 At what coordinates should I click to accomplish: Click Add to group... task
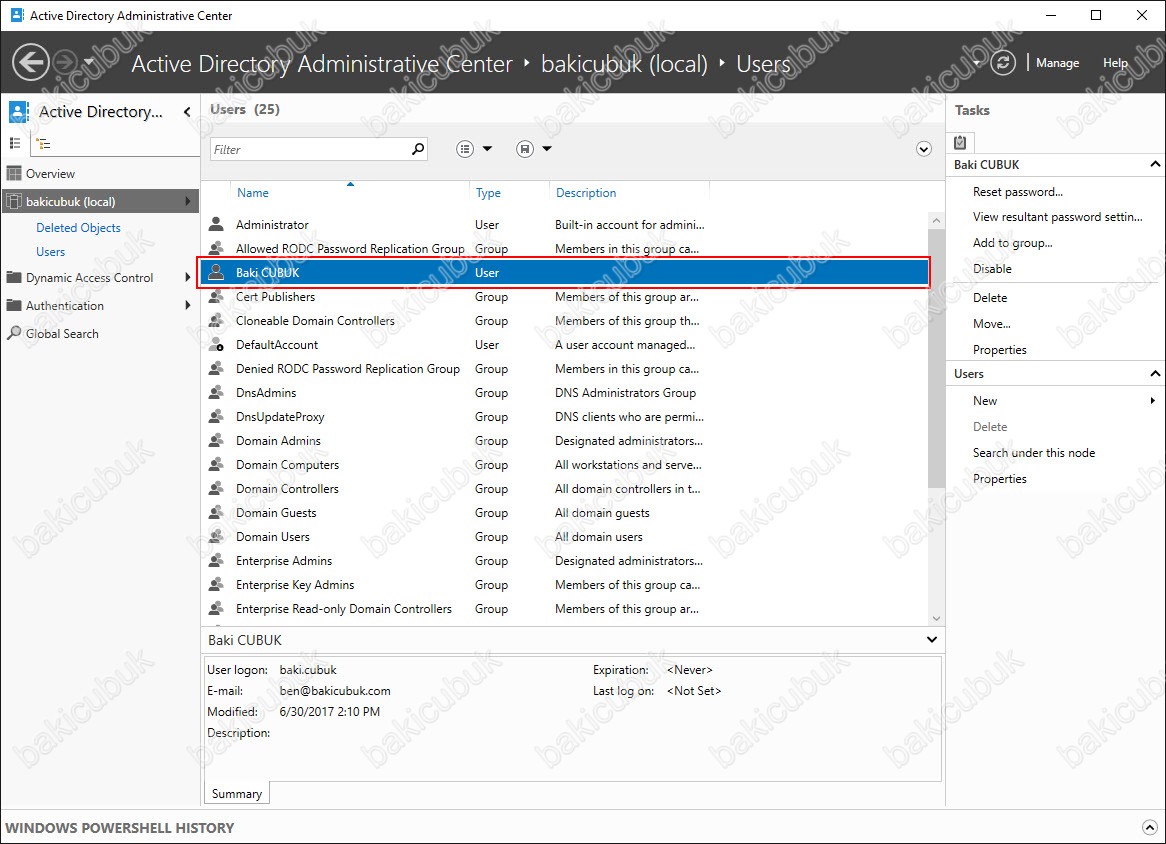click(x=1012, y=242)
